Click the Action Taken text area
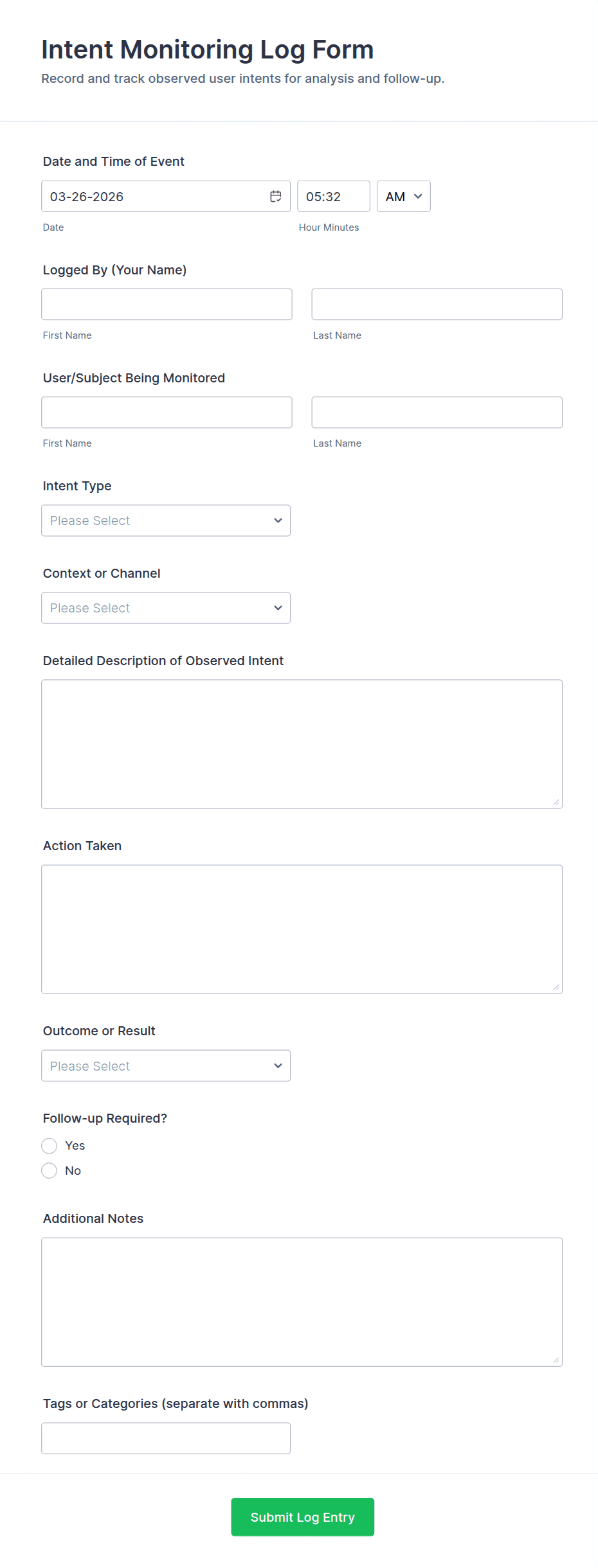This screenshot has width=598, height=1568. [302, 929]
